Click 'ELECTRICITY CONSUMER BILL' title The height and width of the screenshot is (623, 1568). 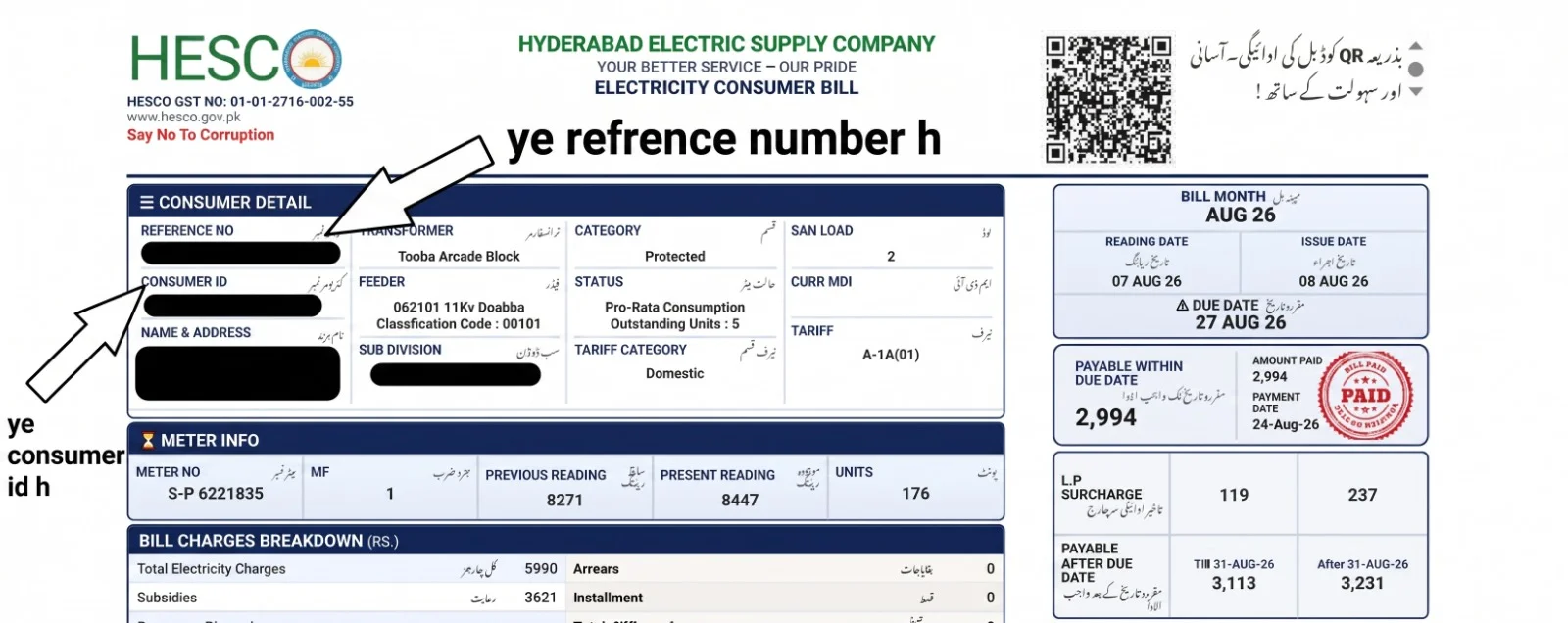(726, 87)
